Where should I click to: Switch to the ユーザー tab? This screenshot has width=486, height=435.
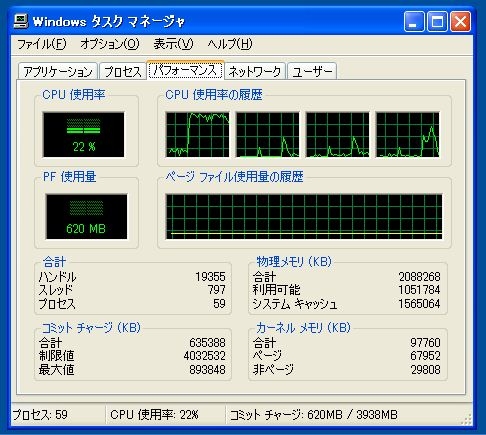click(x=312, y=71)
